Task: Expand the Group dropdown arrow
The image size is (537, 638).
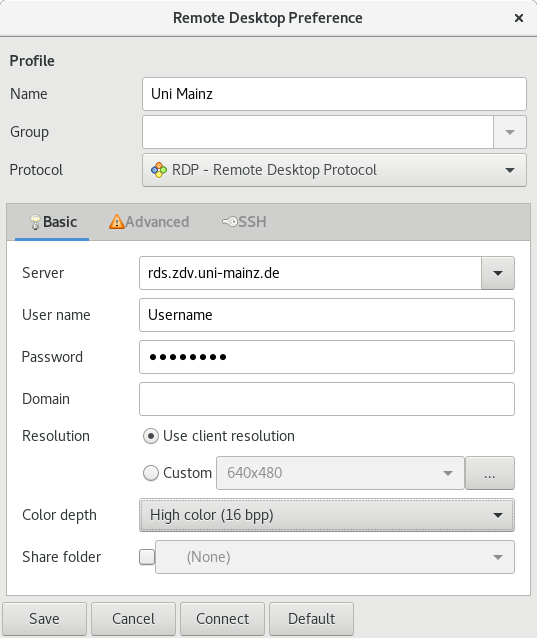Action: (x=510, y=132)
